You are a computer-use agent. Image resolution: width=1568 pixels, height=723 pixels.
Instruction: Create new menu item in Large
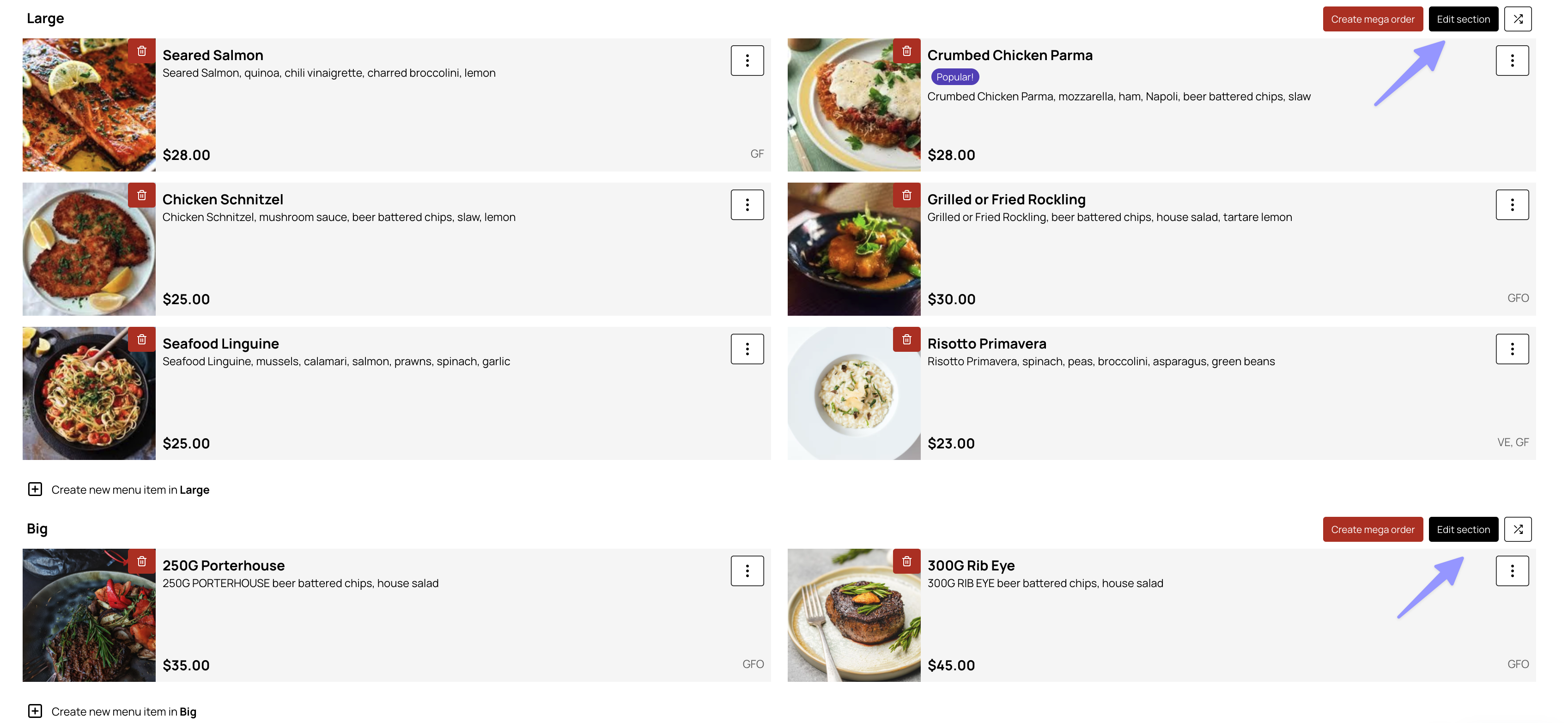(119, 490)
